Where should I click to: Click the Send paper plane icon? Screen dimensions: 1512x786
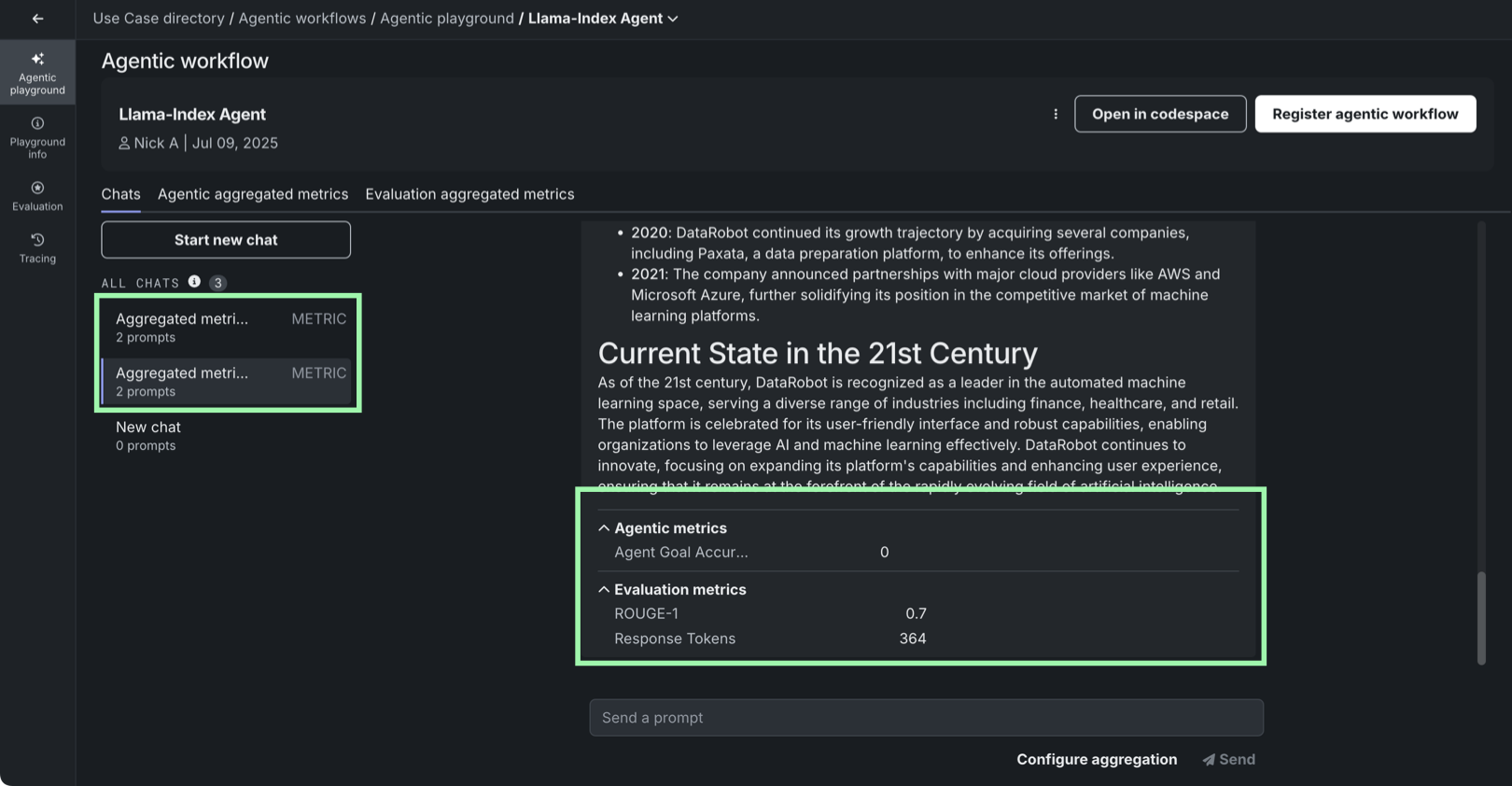pos(1209,760)
